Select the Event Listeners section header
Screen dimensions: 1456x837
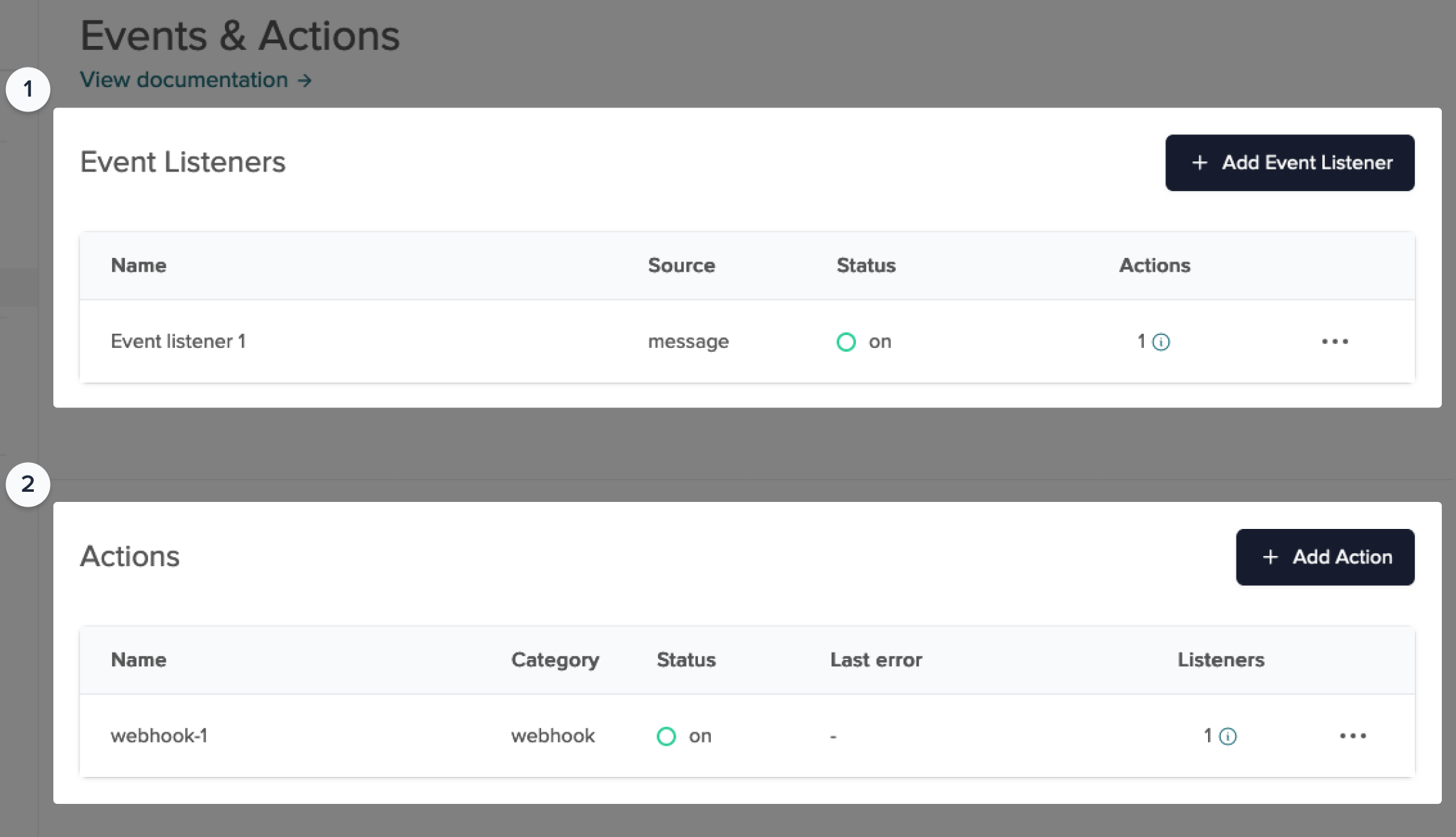point(183,162)
